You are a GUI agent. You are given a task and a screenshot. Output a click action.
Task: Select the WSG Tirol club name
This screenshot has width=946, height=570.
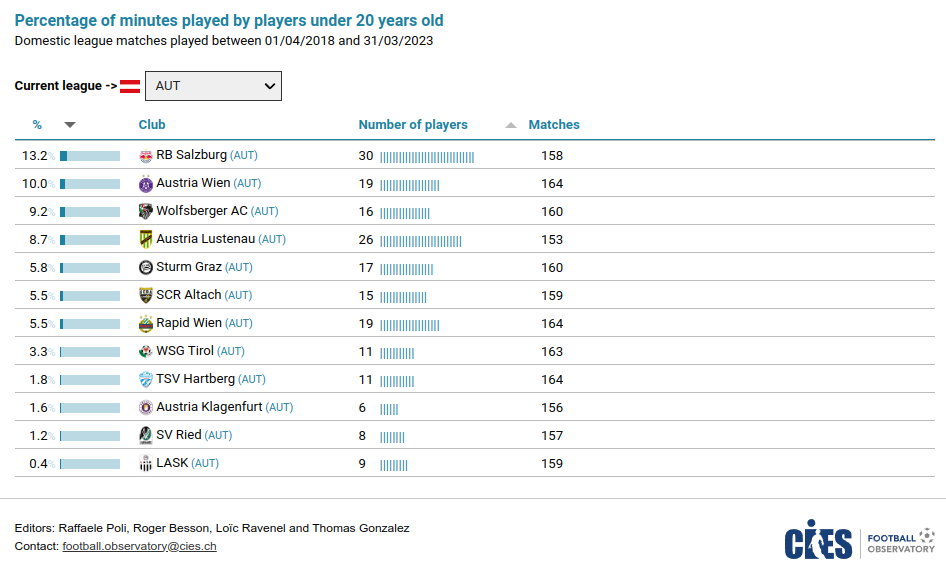point(185,350)
